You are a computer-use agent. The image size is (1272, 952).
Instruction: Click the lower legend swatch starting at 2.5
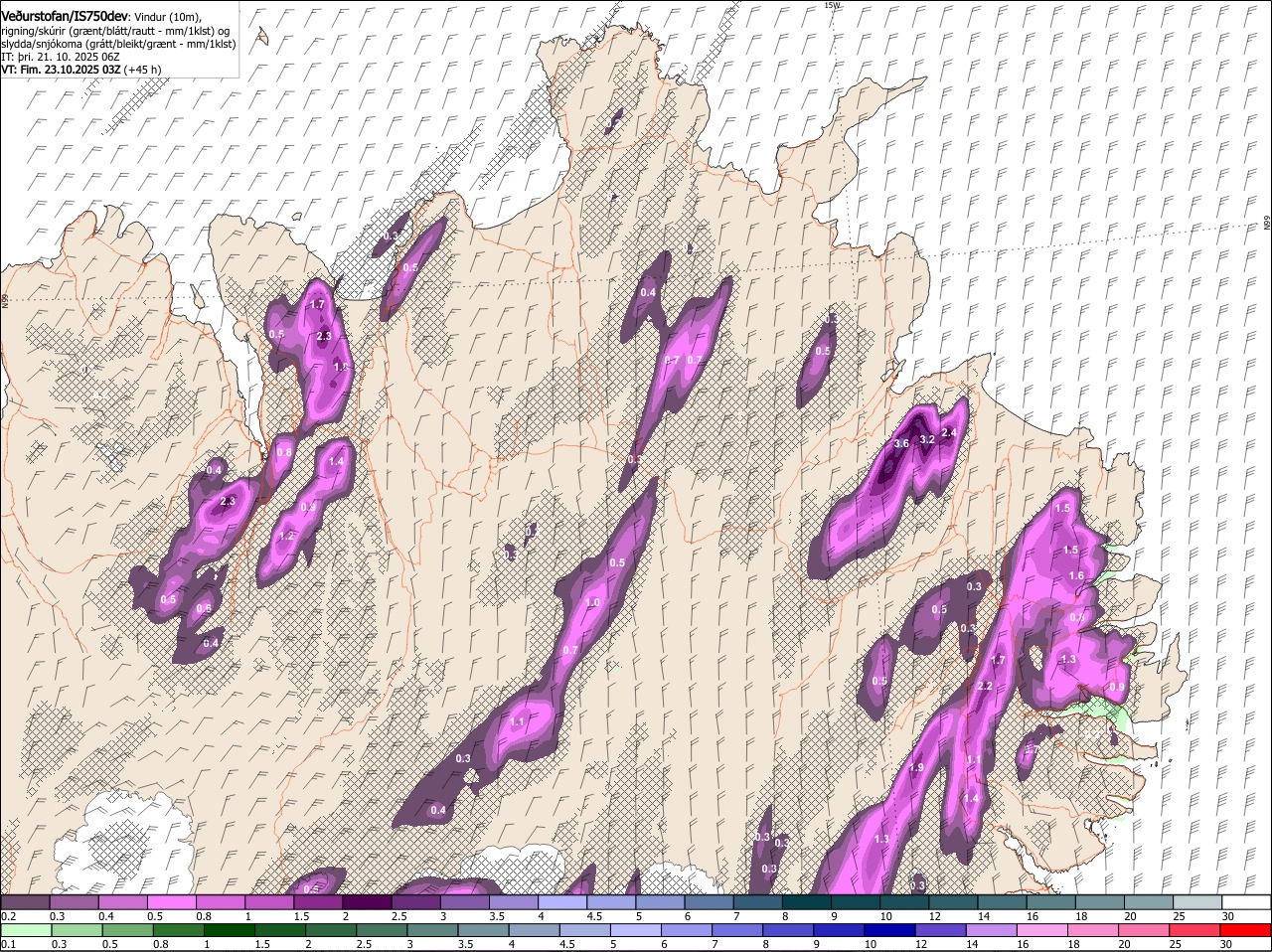pyautogui.click(x=382, y=931)
